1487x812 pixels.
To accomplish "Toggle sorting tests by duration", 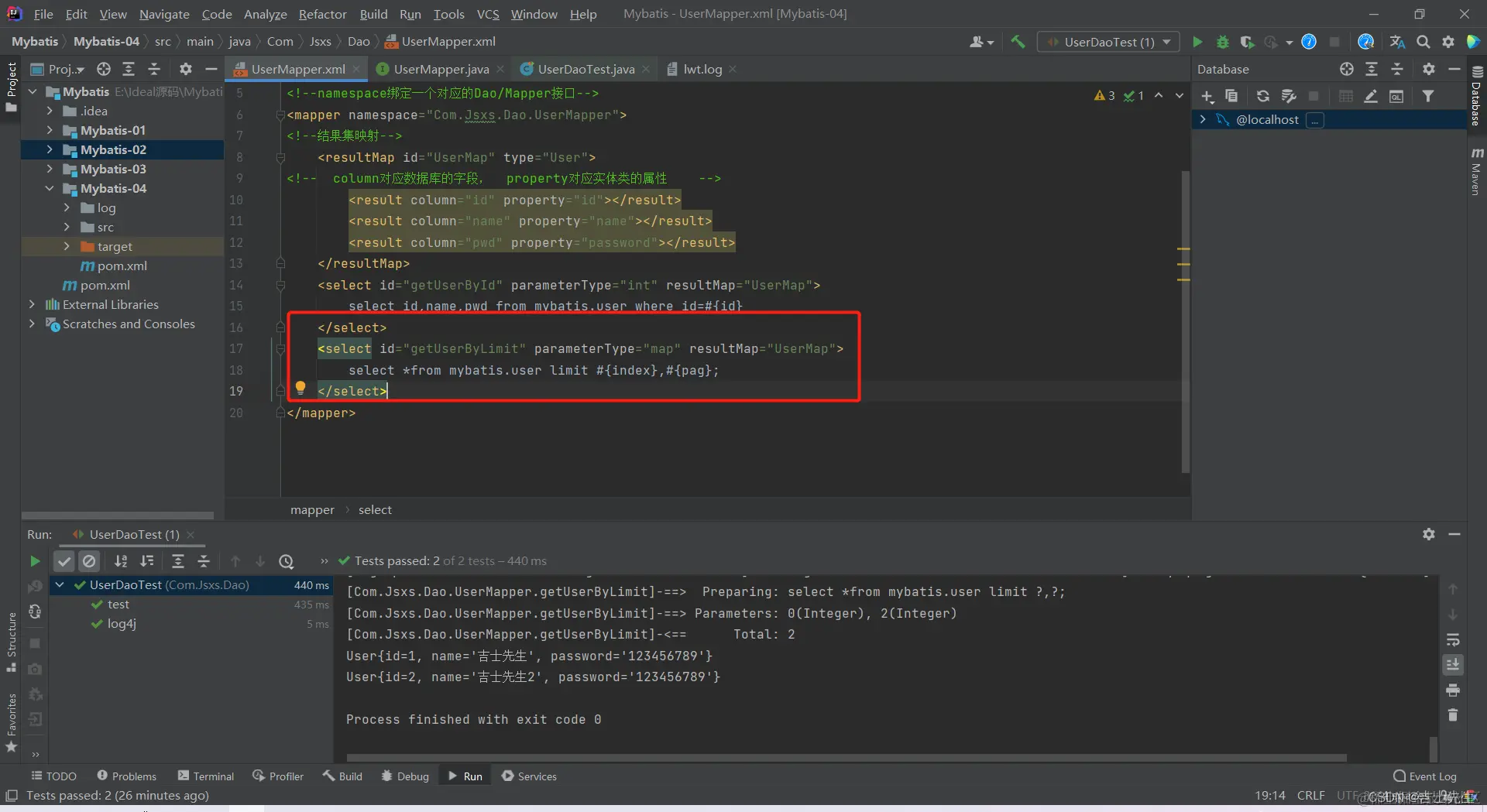I will coord(147,561).
